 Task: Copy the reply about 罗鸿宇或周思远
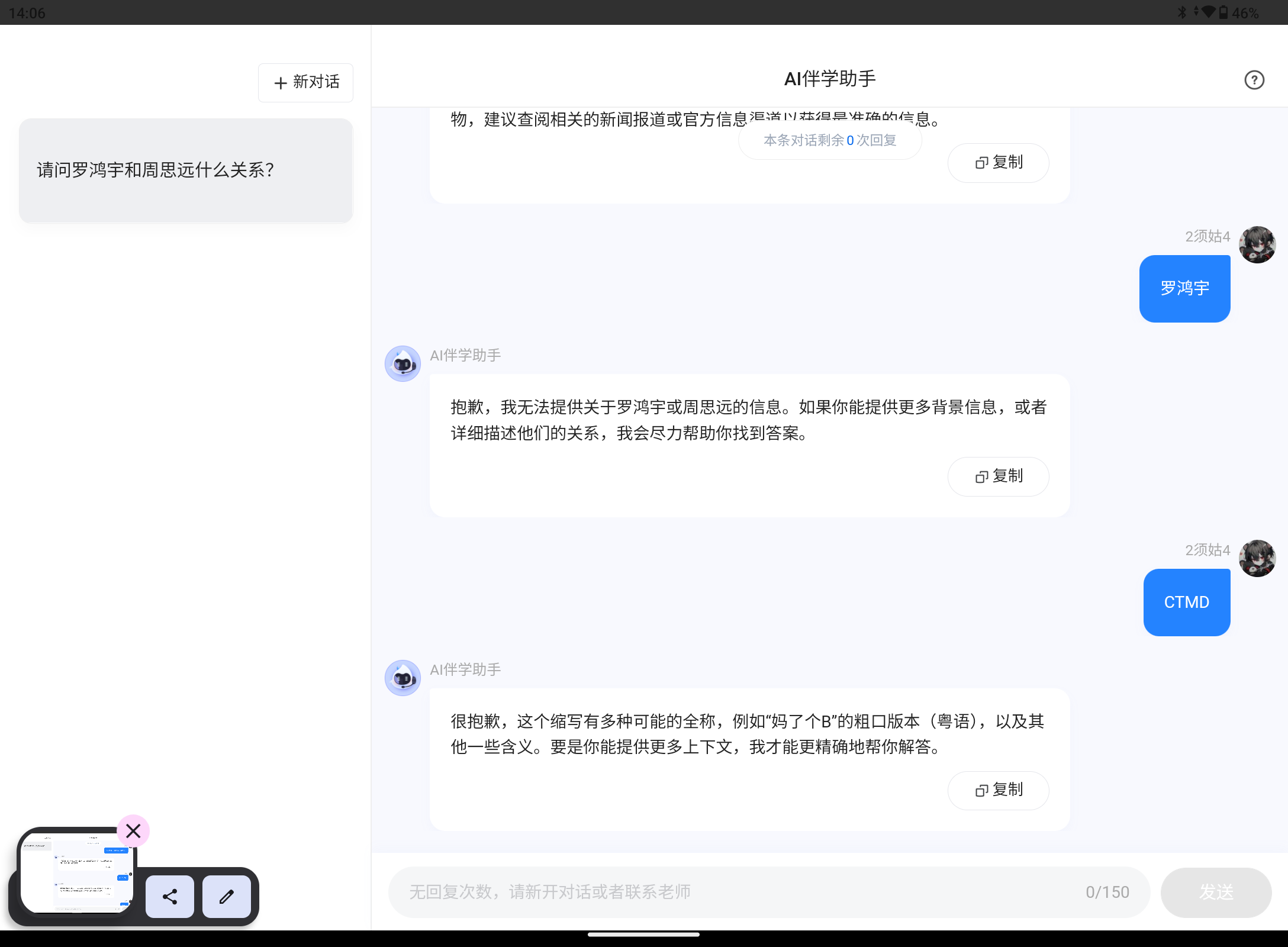[x=998, y=476]
